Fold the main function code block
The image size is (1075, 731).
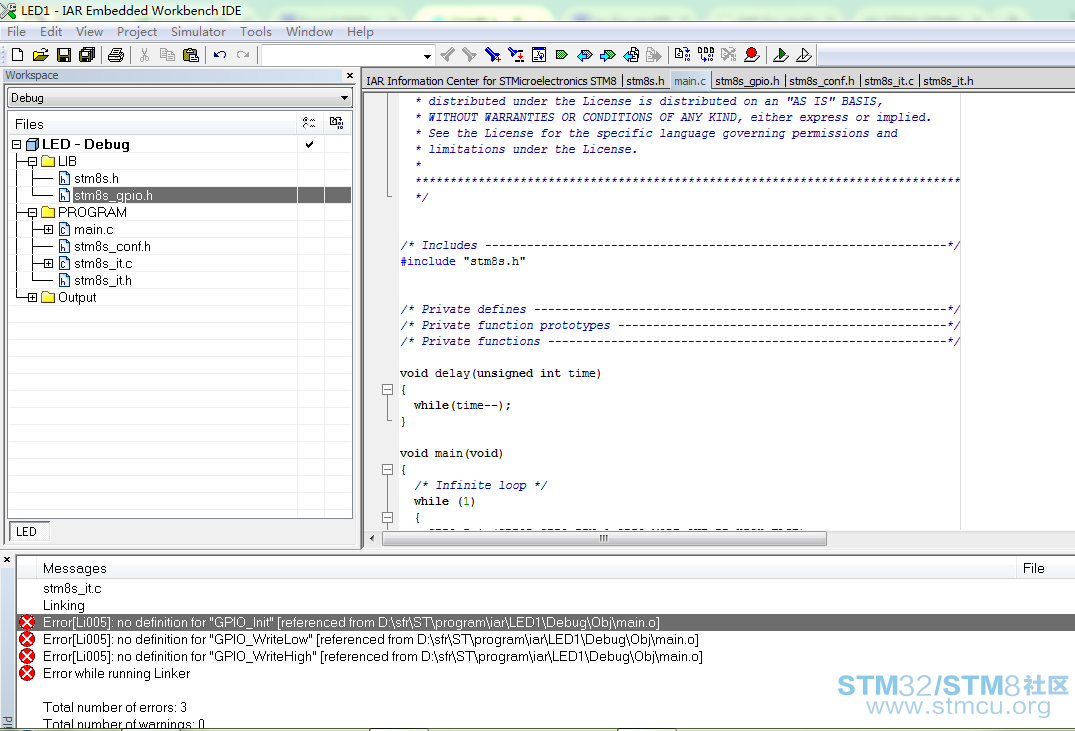point(387,470)
